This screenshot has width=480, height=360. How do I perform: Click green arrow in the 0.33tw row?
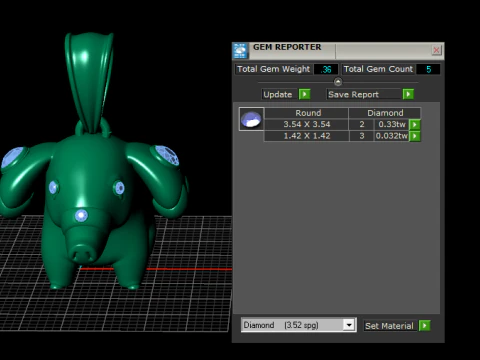[x=415, y=125]
